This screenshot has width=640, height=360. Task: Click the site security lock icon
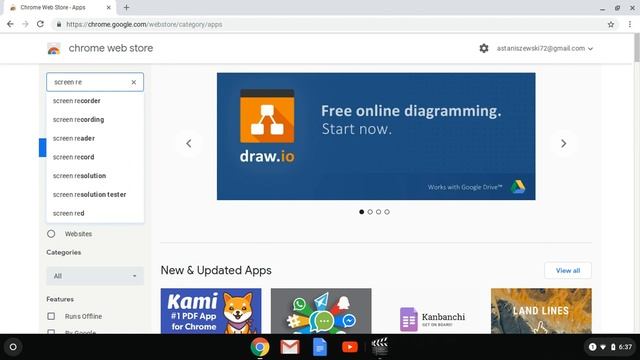click(x=59, y=24)
